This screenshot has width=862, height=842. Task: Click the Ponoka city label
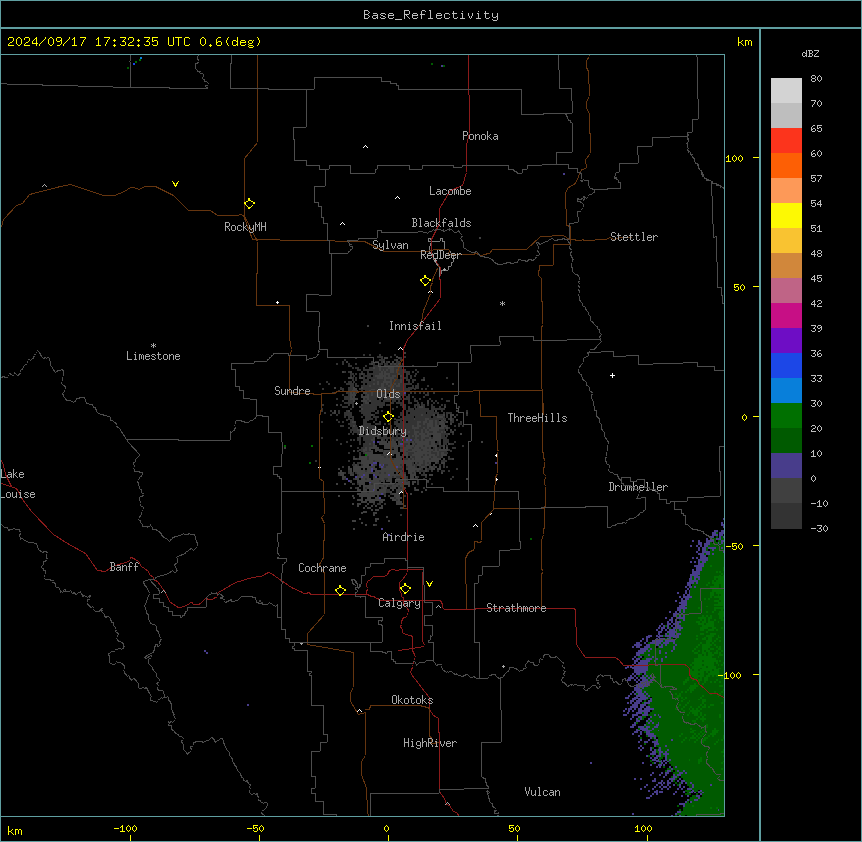[x=480, y=136]
